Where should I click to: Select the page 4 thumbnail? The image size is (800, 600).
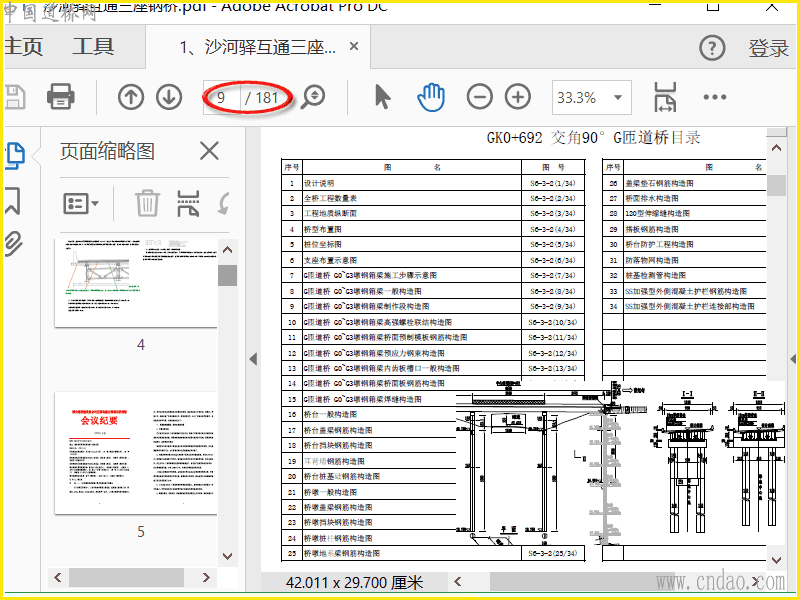click(x=136, y=283)
